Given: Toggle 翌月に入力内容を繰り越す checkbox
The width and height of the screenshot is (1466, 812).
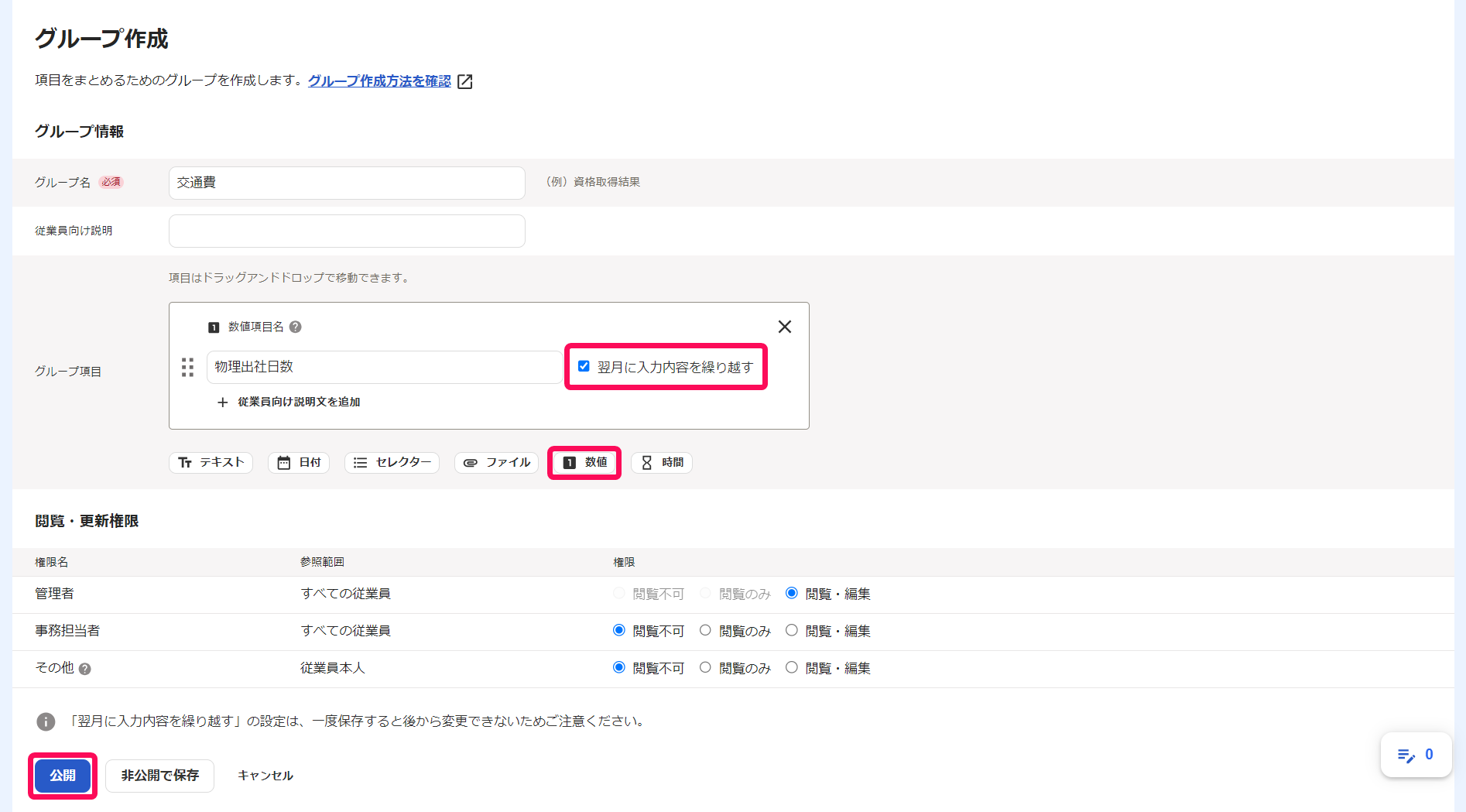Looking at the screenshot, I should pos(584,366).
